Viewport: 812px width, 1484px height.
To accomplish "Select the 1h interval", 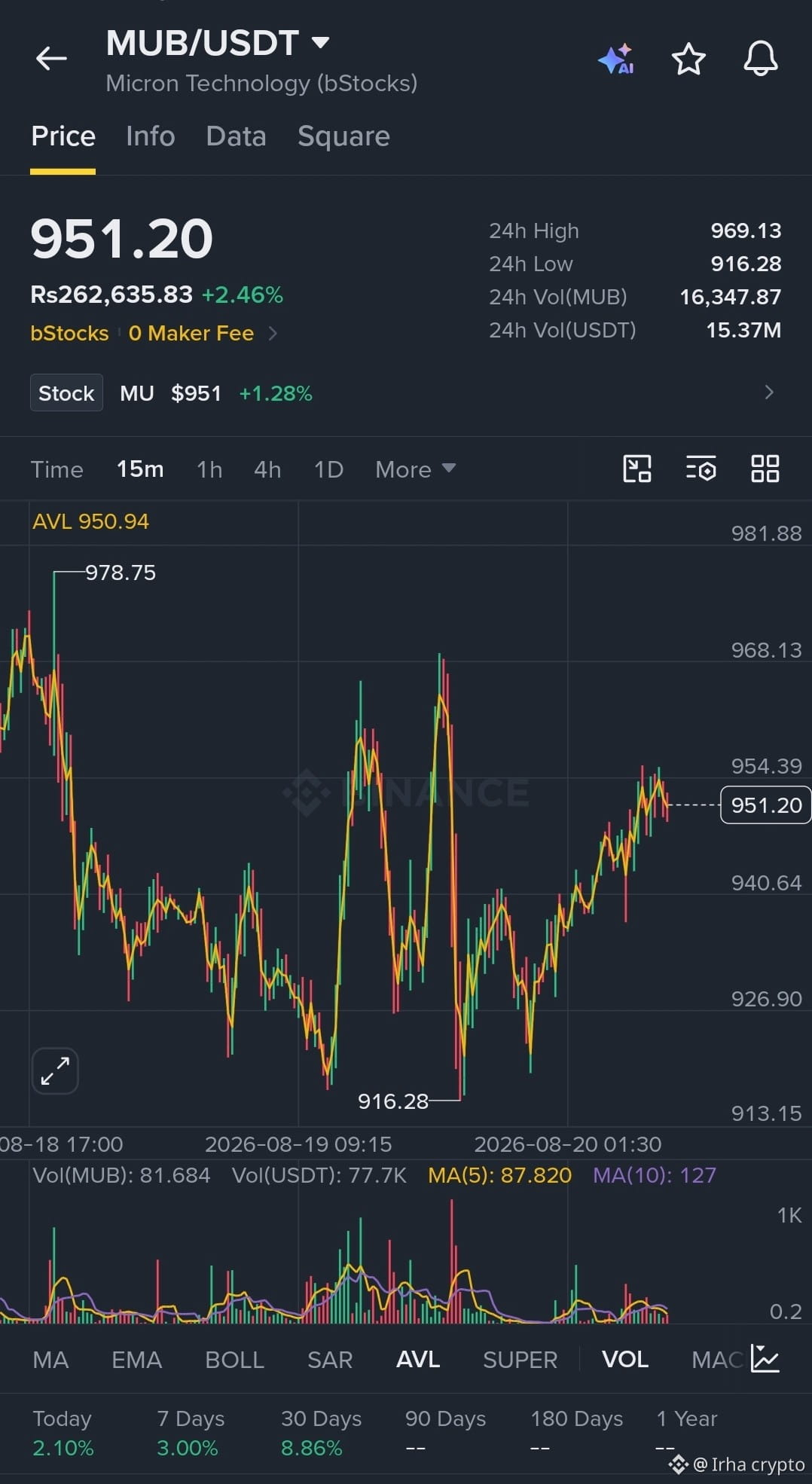I will click(x=209, y=469).
